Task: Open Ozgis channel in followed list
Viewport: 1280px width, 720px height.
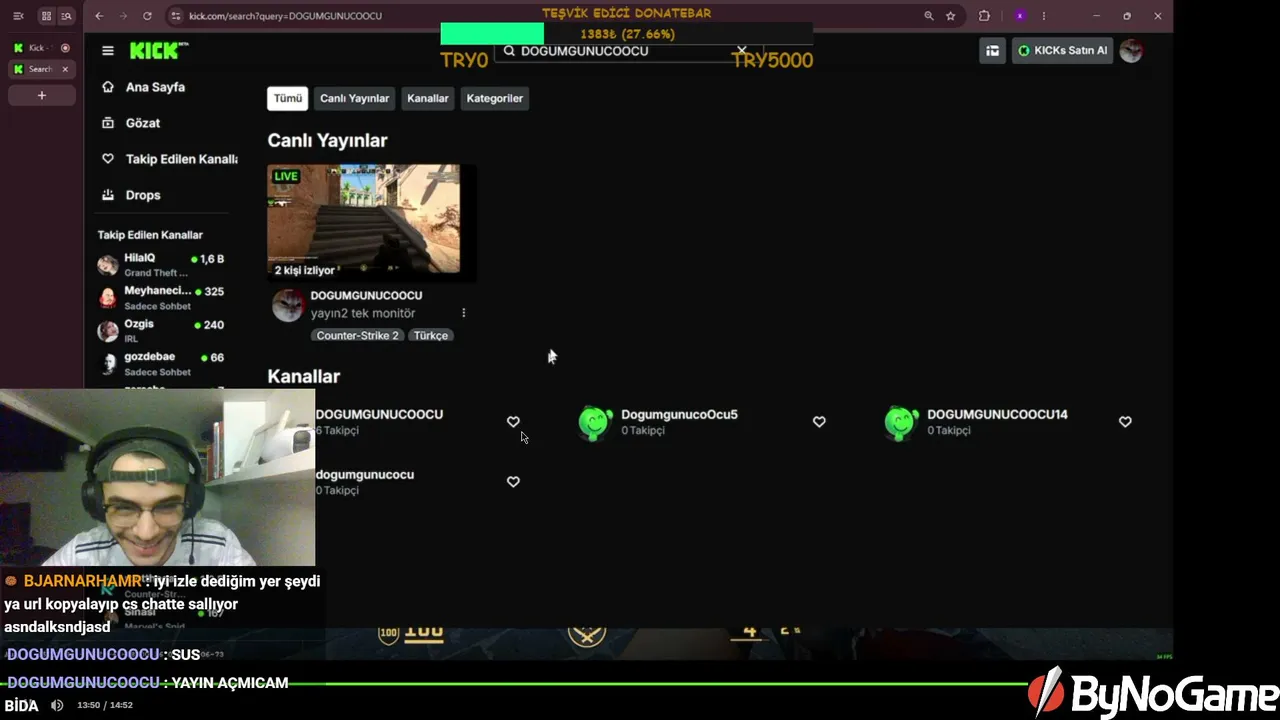Action: (x=160, y=331)
